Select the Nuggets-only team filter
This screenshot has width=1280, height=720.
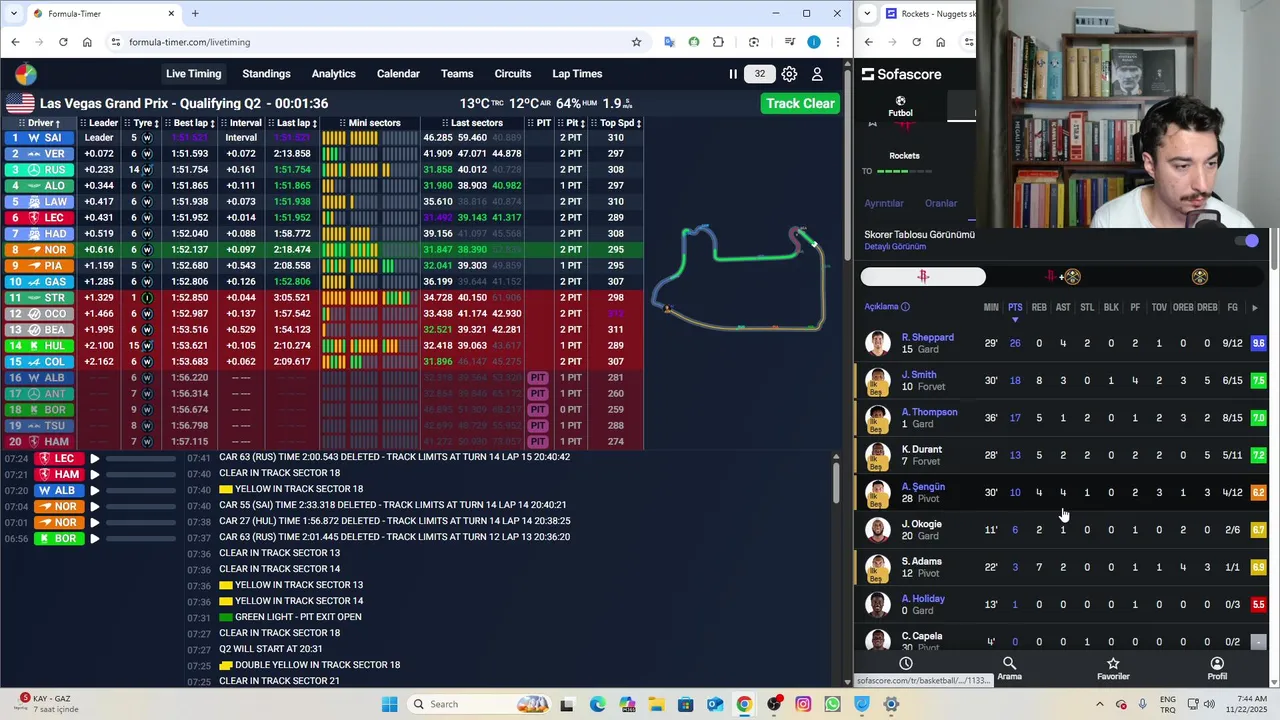(1200, 277)
